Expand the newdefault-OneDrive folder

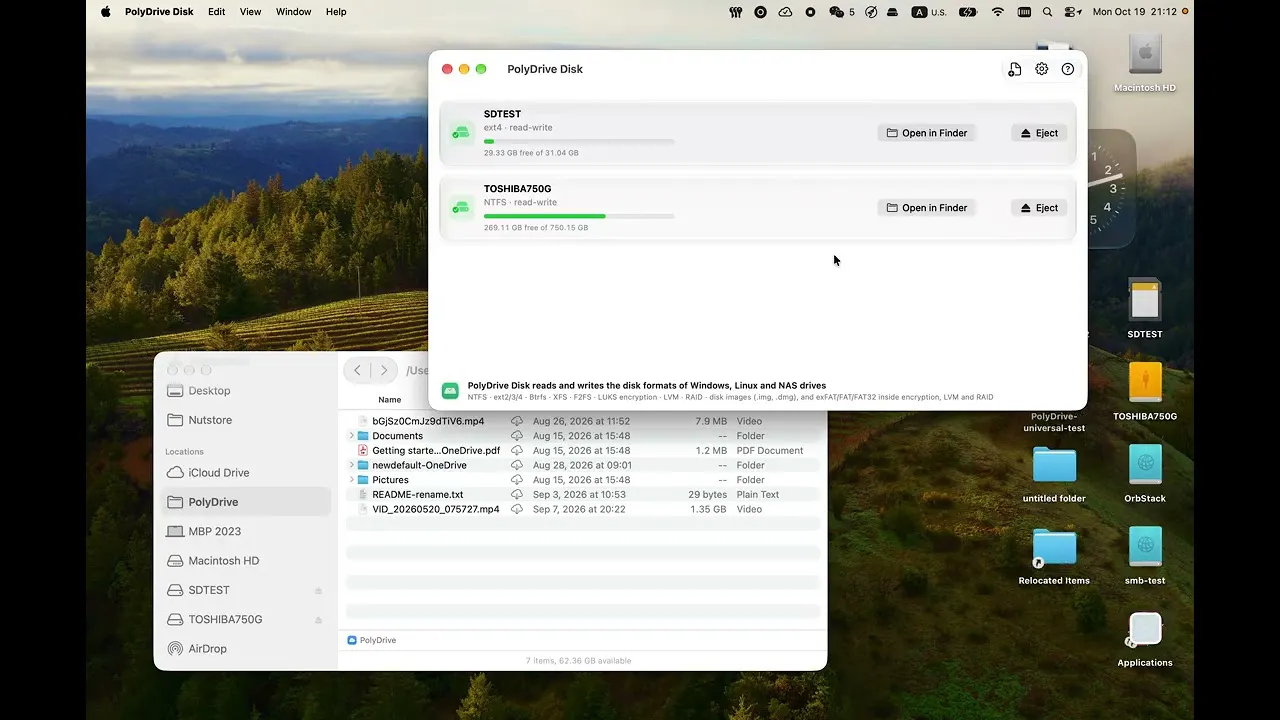pos(351,465)
